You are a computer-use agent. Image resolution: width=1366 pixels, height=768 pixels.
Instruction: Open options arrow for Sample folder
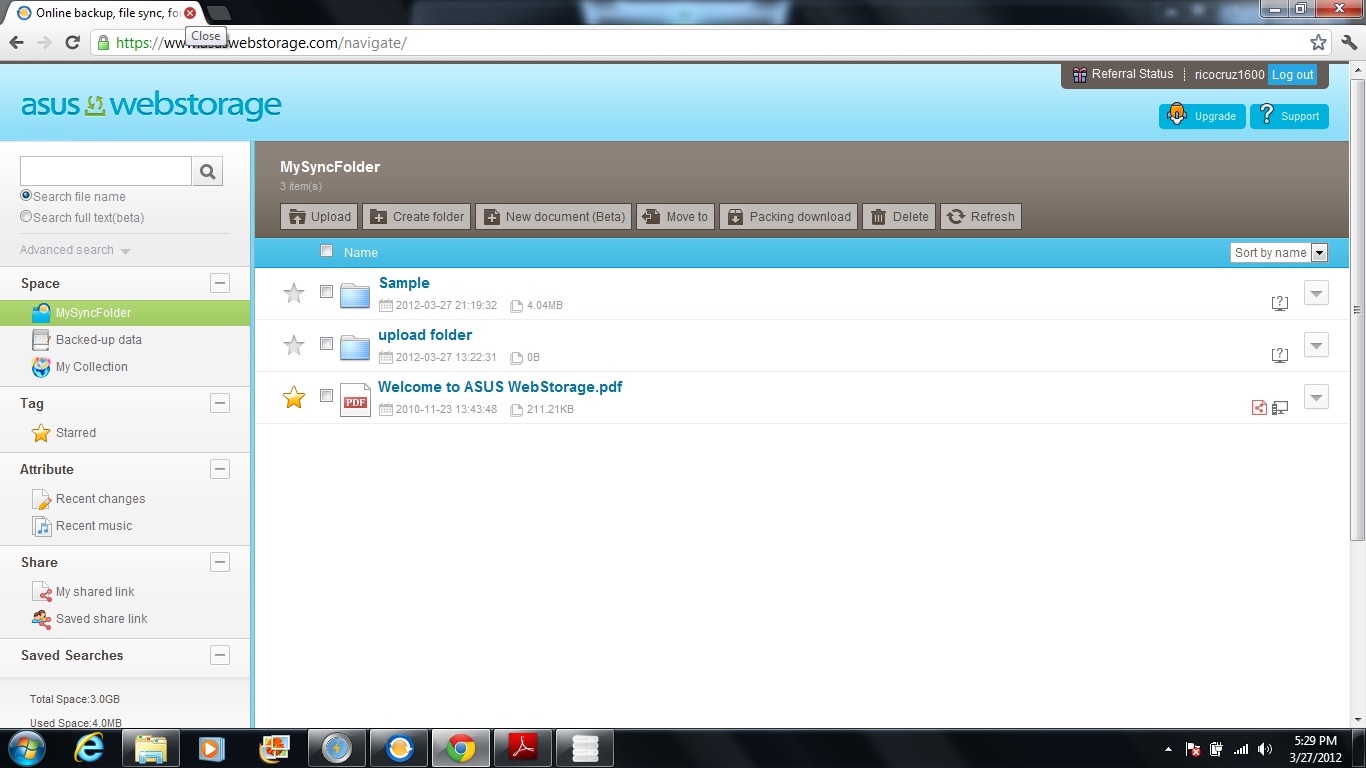(1316, 293)
